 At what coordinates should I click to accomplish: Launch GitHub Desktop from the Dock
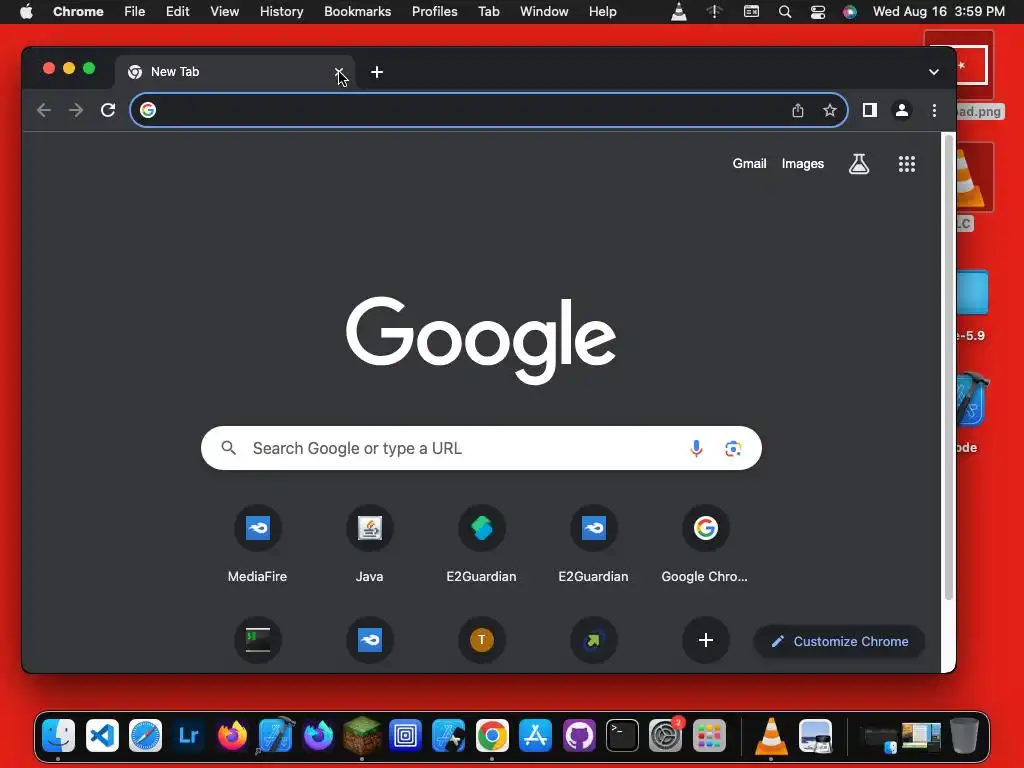point(579,736)
